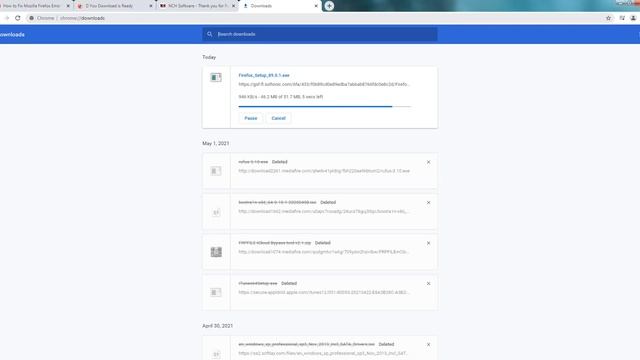The width and height of the screenshot is (640, 360).
Task: Open the extensions icon in the Chrome toolbar
Action: click(x=622, y=18)
